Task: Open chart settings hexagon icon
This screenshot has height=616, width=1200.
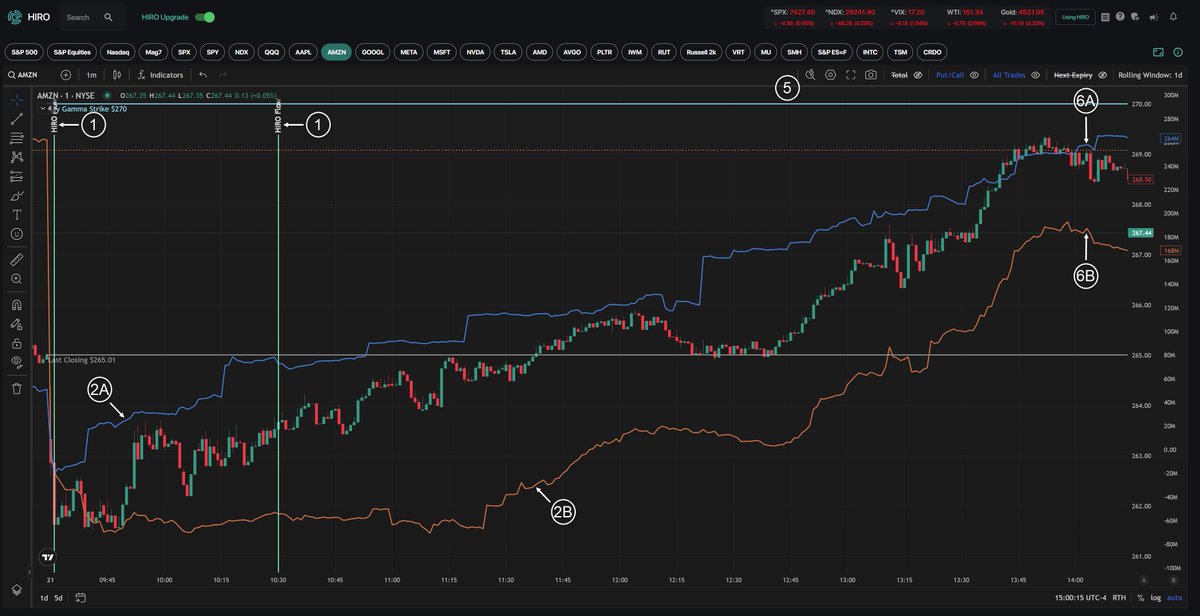Action: click(831, 75)
